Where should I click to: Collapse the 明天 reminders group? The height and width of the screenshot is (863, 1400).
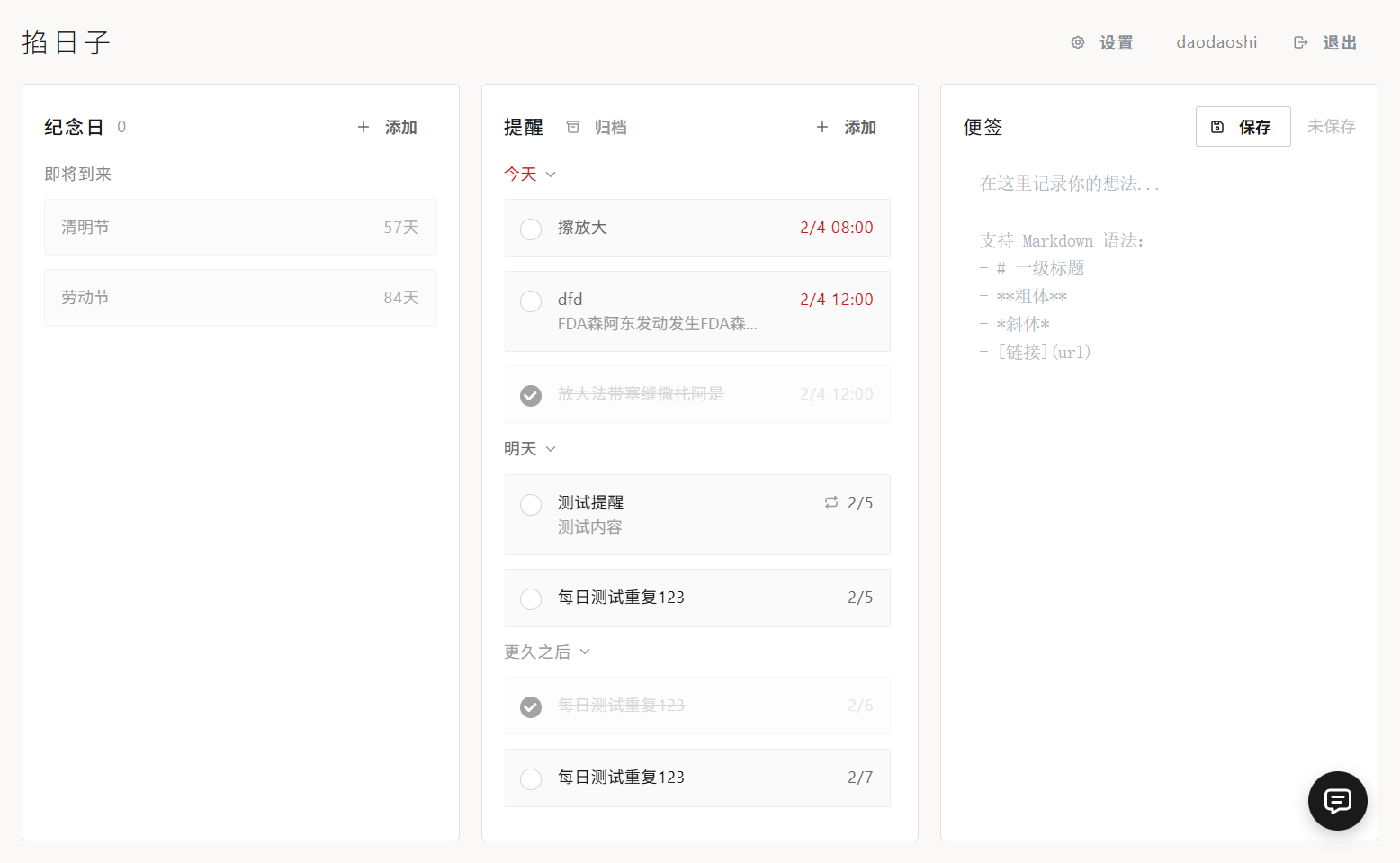(551, 449)
